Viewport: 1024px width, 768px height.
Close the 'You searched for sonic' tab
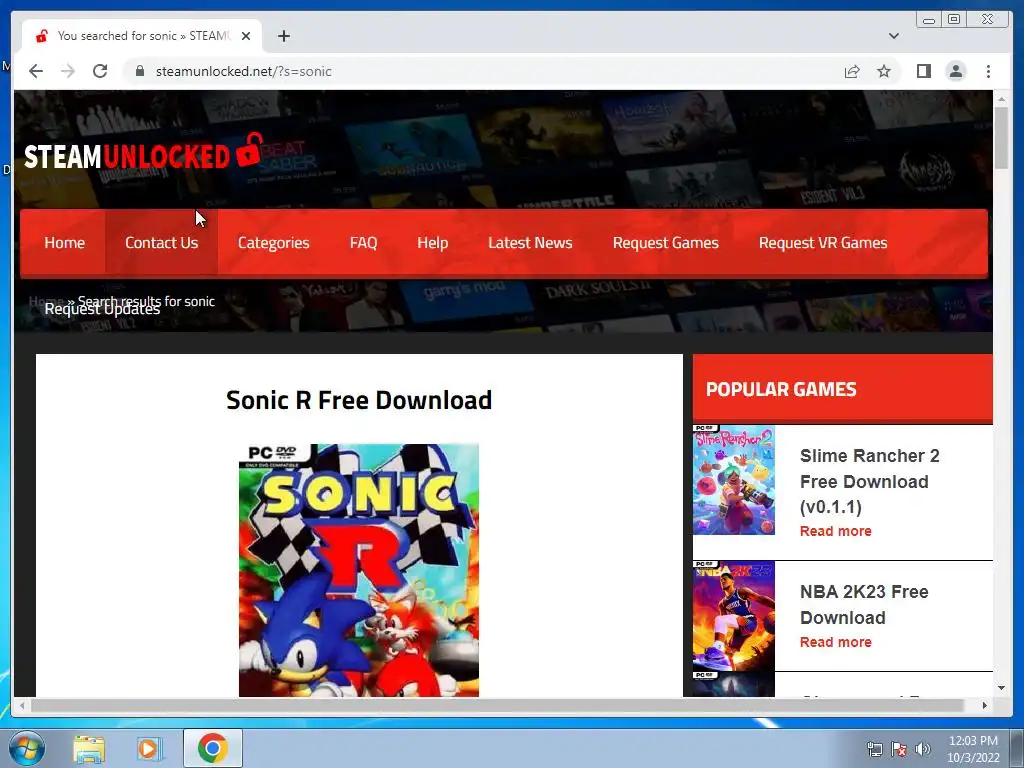246,36
